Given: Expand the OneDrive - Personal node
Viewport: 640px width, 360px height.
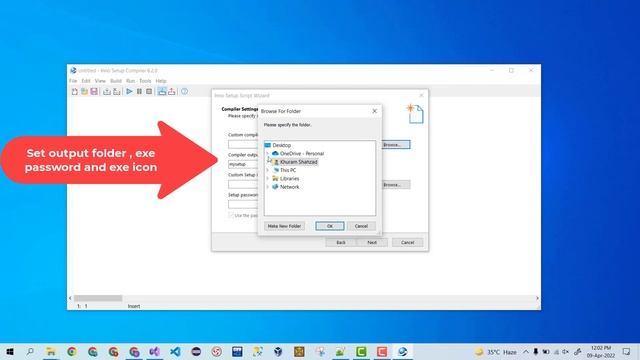Looking at the screenshot, I should click(x=268, y=153).
